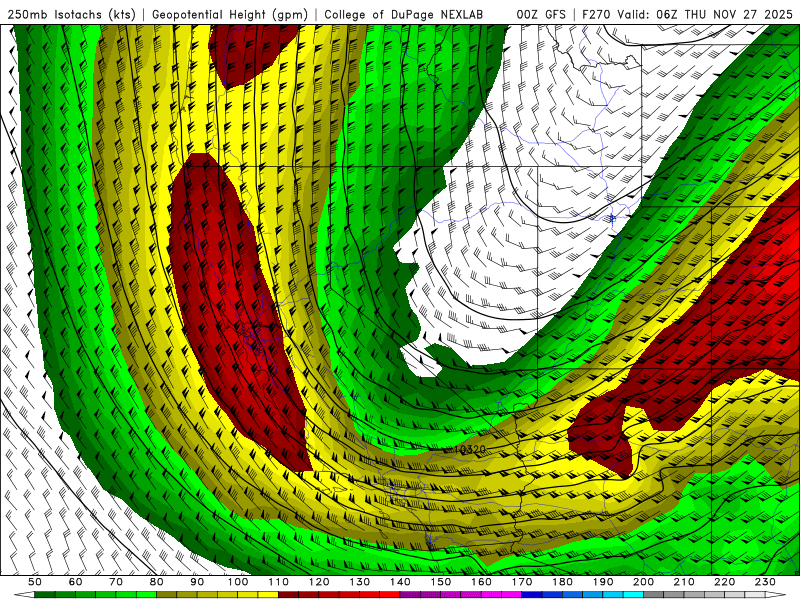Screen dimensions: 800x600
Task: Click the '50' value on the color scale
Action: (35, 581)
